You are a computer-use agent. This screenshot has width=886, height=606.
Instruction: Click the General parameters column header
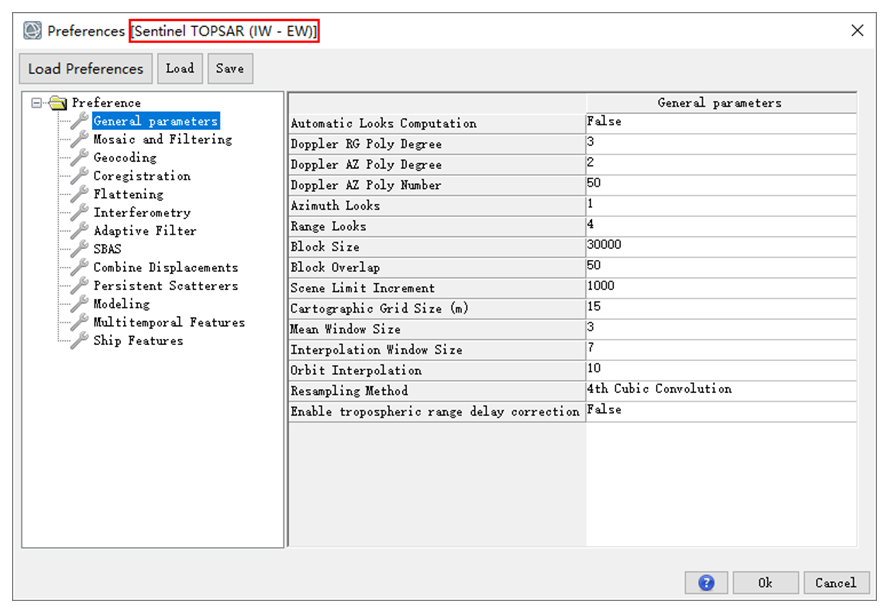point(721,103)
